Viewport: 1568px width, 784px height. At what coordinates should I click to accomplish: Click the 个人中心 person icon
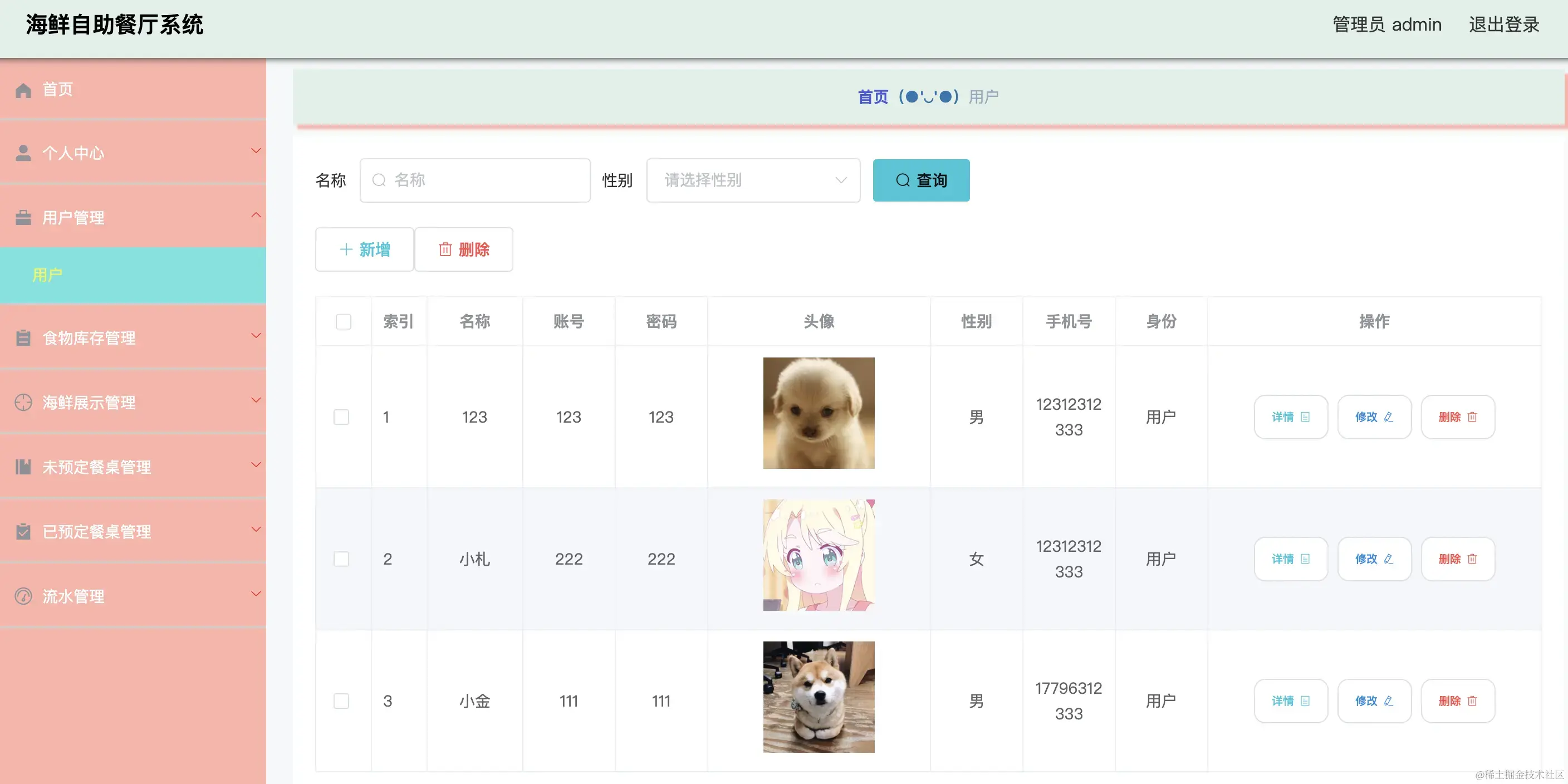(23, 153)
